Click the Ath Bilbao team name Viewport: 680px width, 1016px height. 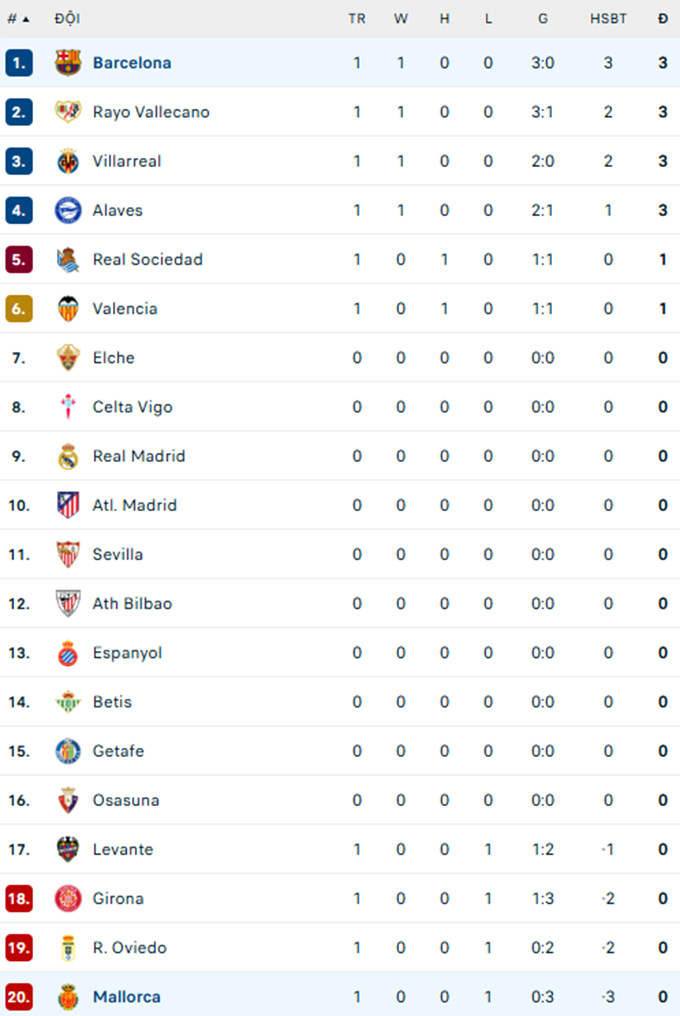point(132,604)
